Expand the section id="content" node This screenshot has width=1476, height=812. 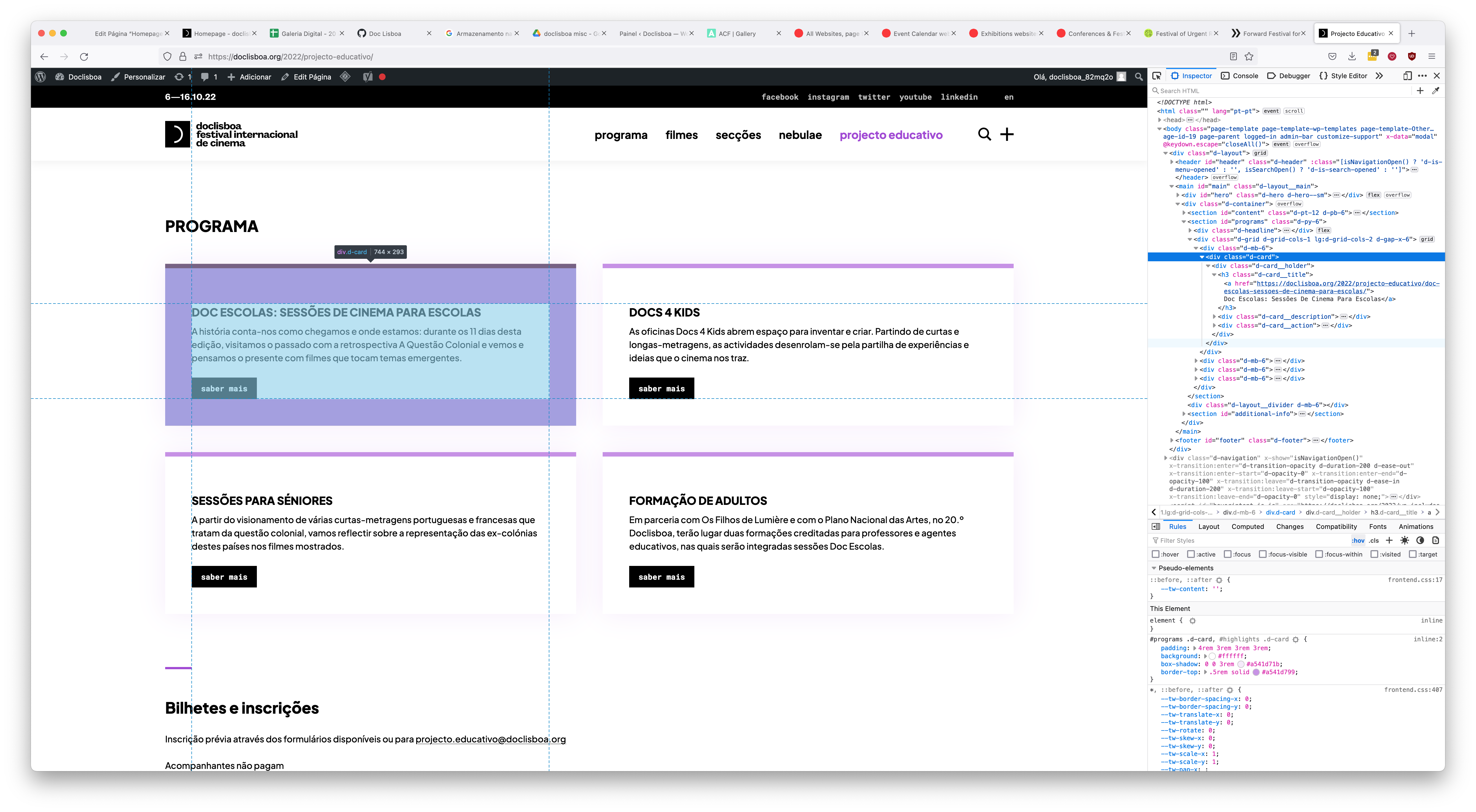1184,213
